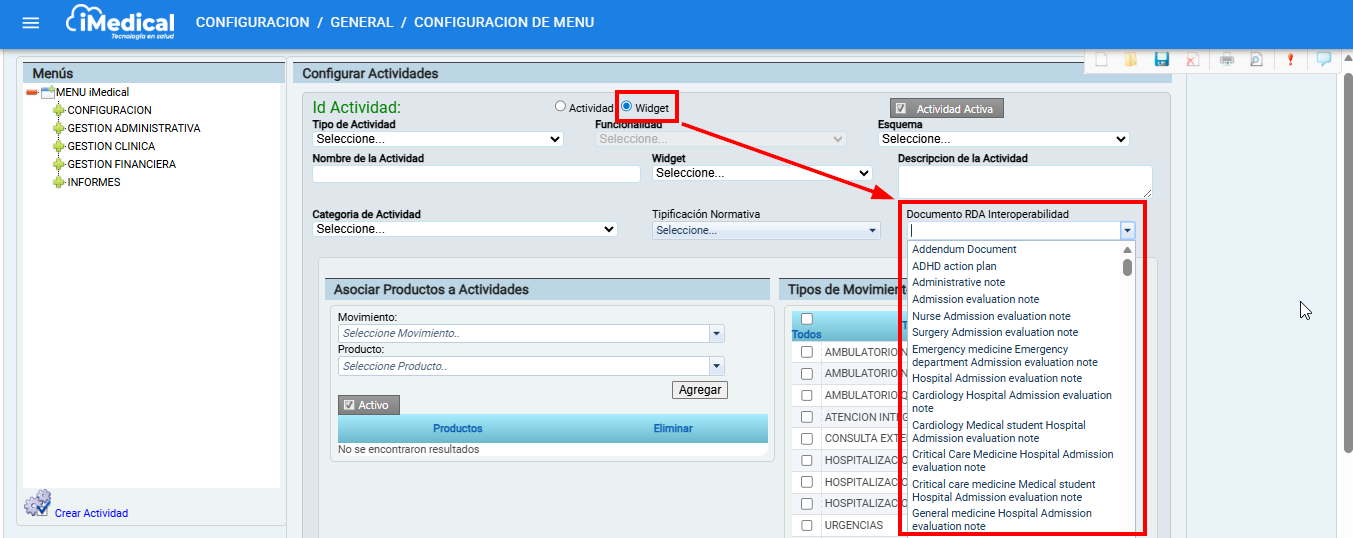Click the delete document red X icon
The width and height of the screenshot is (1353, 538).
click(x=1192, y=60)
